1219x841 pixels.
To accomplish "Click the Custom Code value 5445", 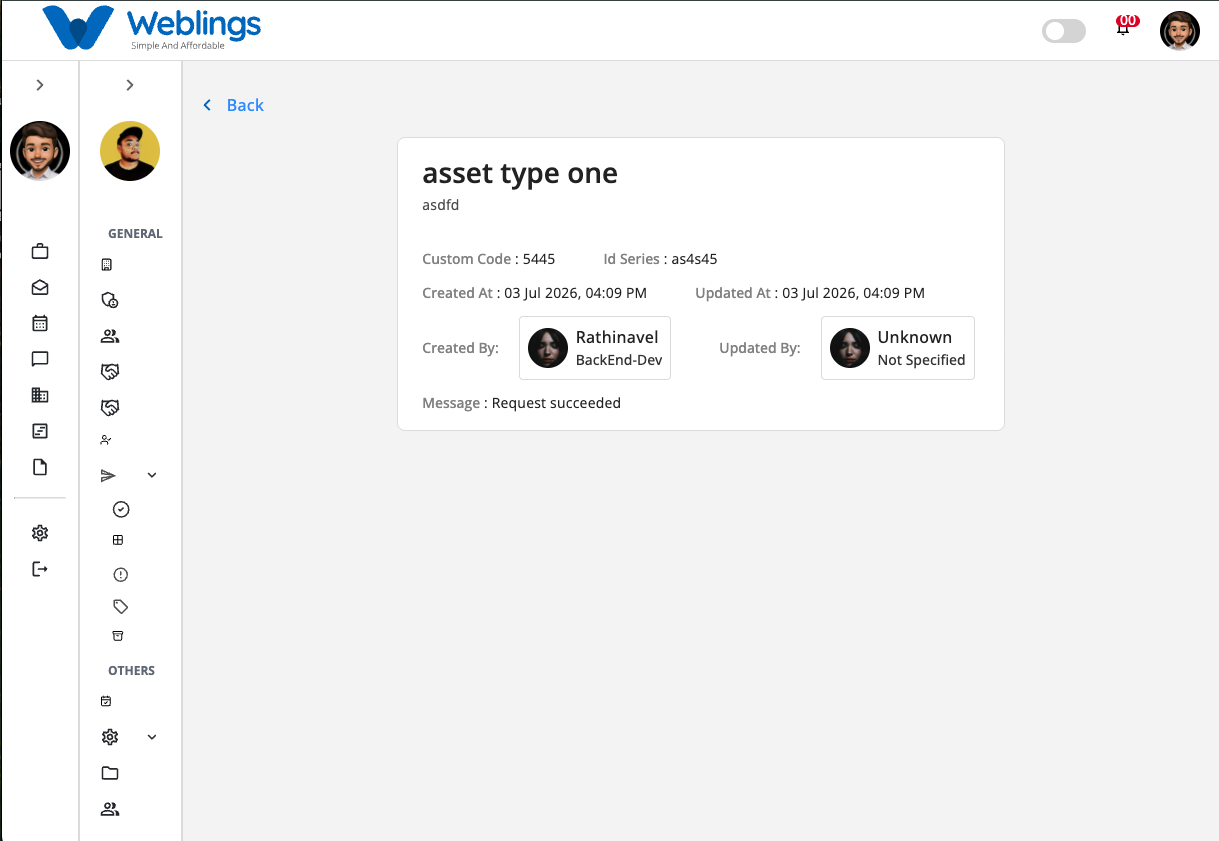I will click(x=539, y=259).
